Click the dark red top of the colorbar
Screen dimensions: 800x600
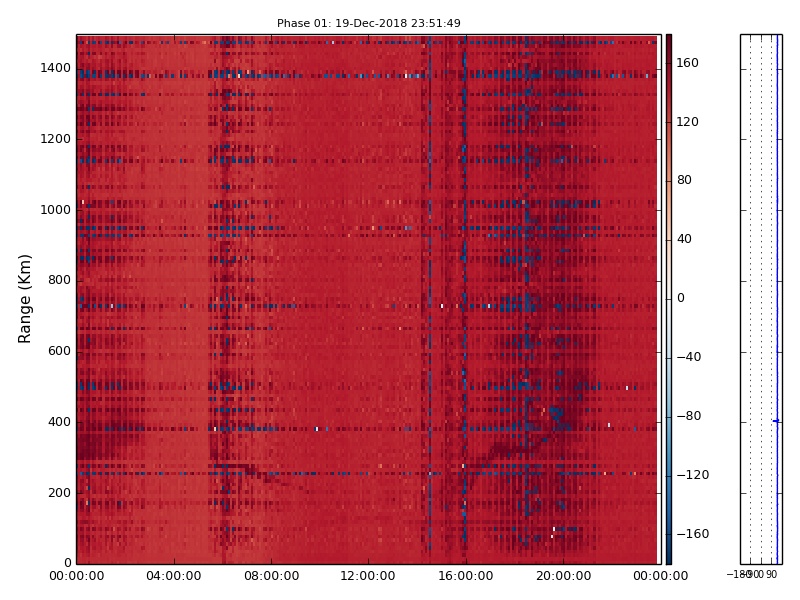(668, 40)
